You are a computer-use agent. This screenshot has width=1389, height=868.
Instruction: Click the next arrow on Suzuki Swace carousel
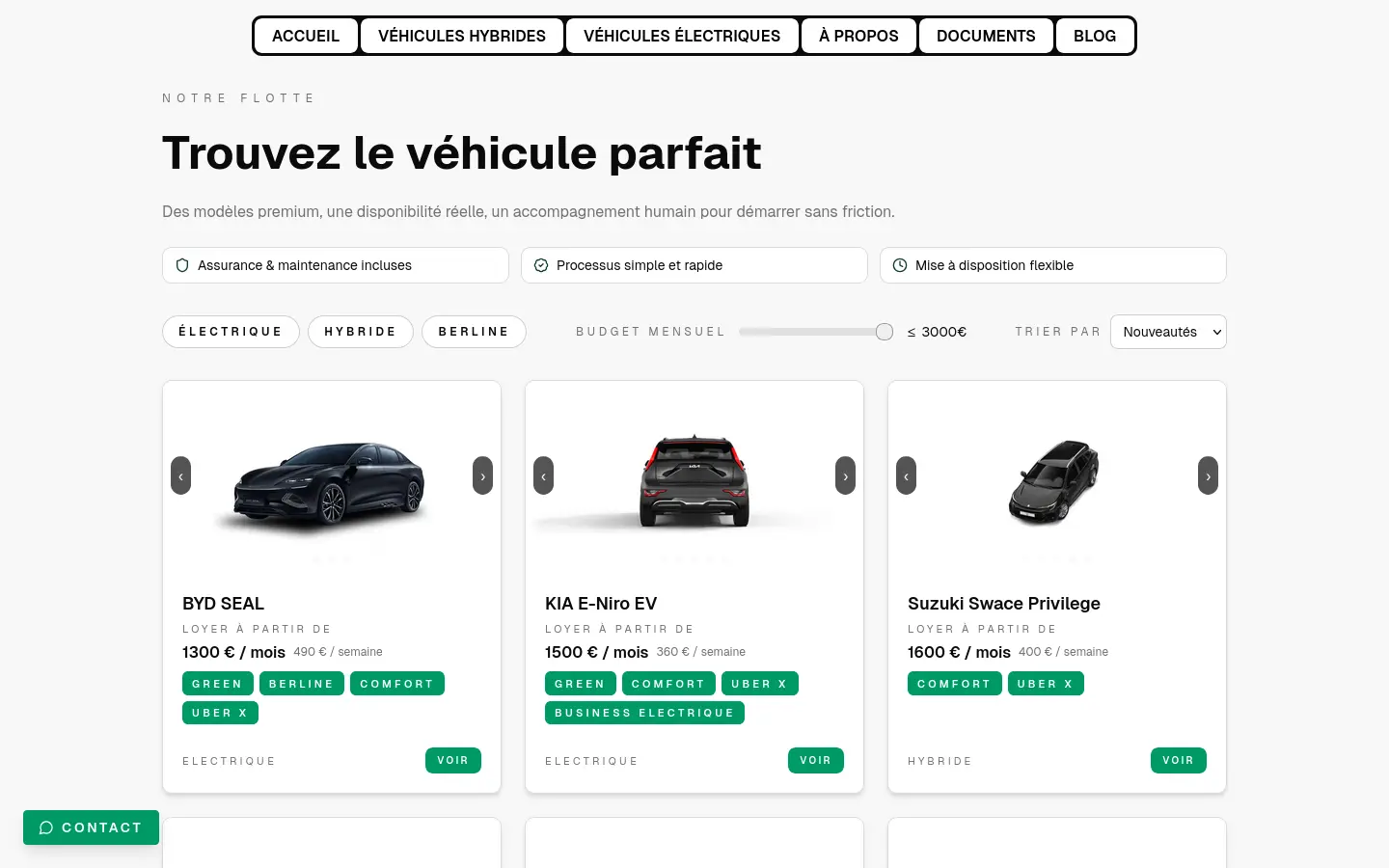point(1208,475)
